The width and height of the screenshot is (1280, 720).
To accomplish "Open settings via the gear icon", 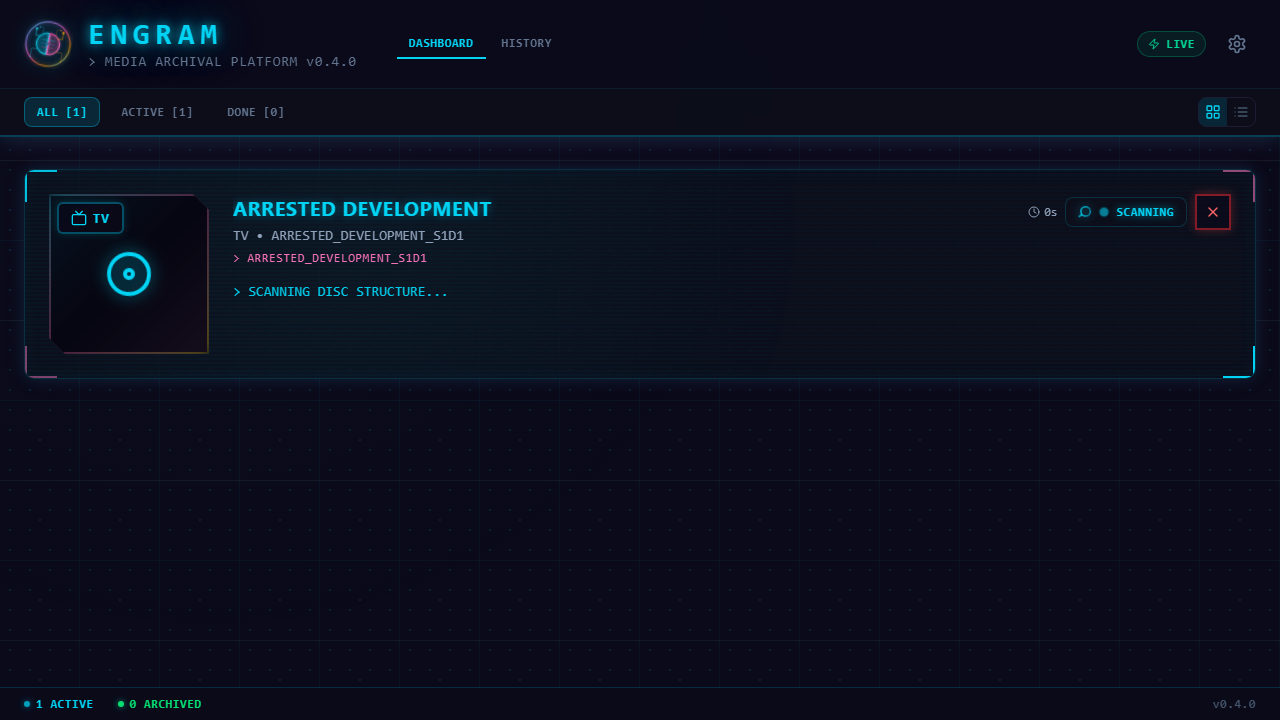I will (x=1237, y=44).
